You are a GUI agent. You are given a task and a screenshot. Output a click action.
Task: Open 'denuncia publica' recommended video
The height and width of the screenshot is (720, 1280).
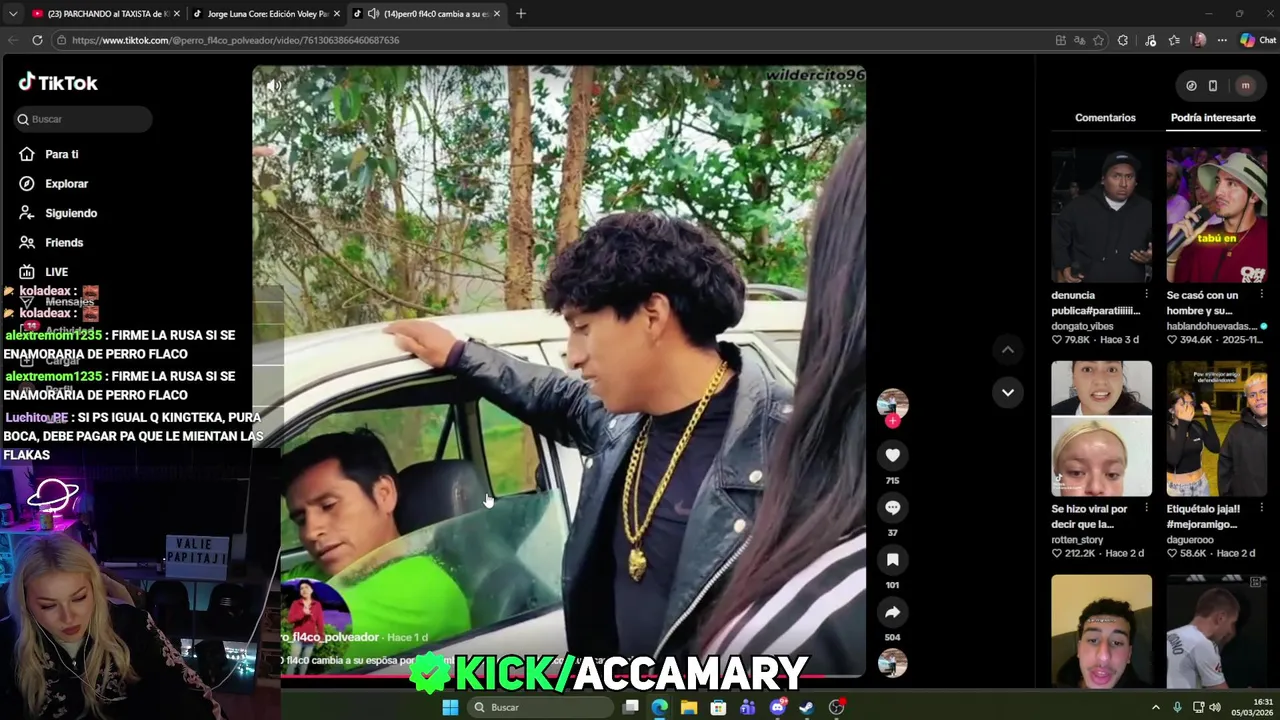coord(1101,216)
